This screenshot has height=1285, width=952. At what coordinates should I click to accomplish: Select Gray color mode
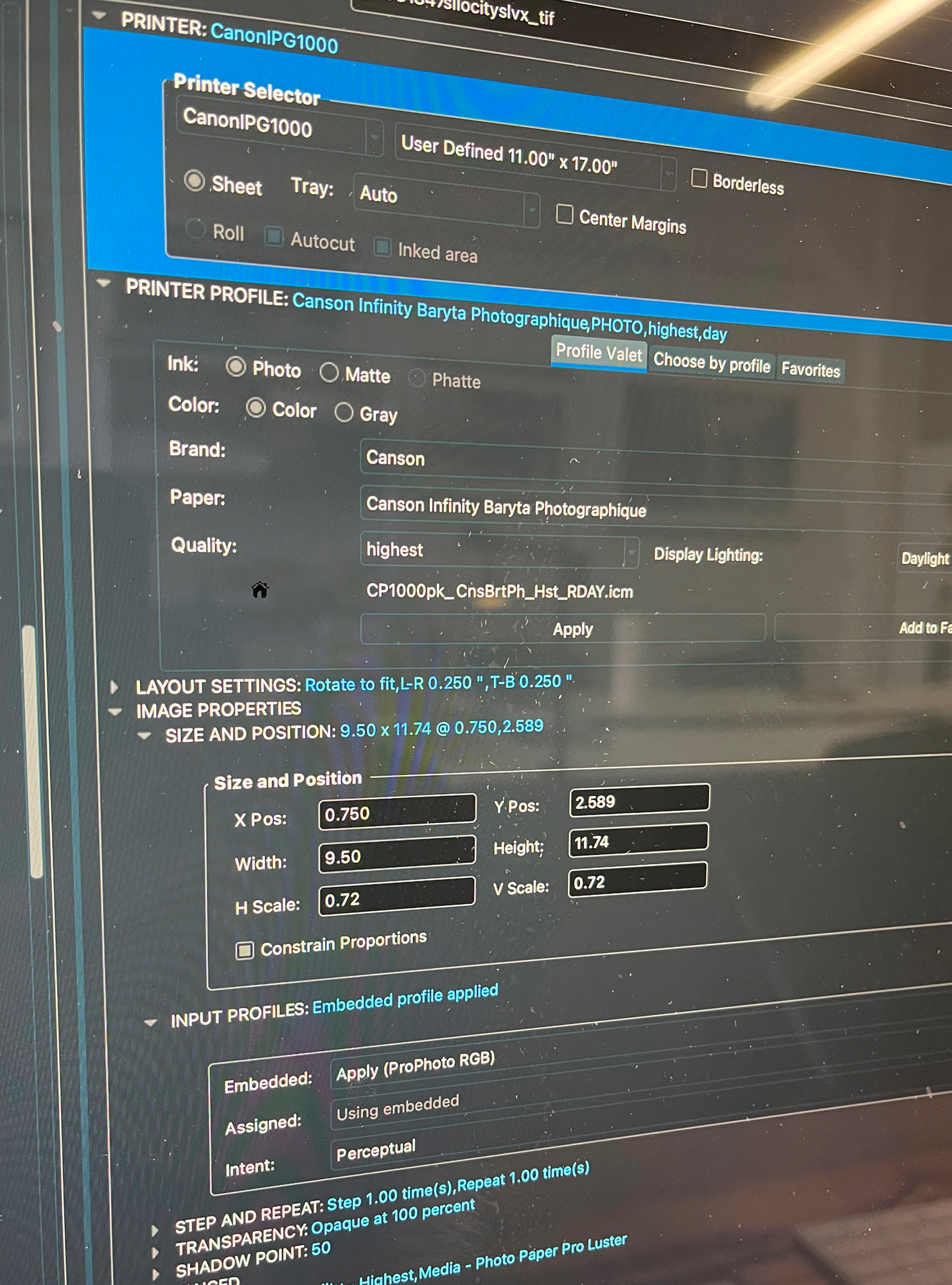pos(344,412)
